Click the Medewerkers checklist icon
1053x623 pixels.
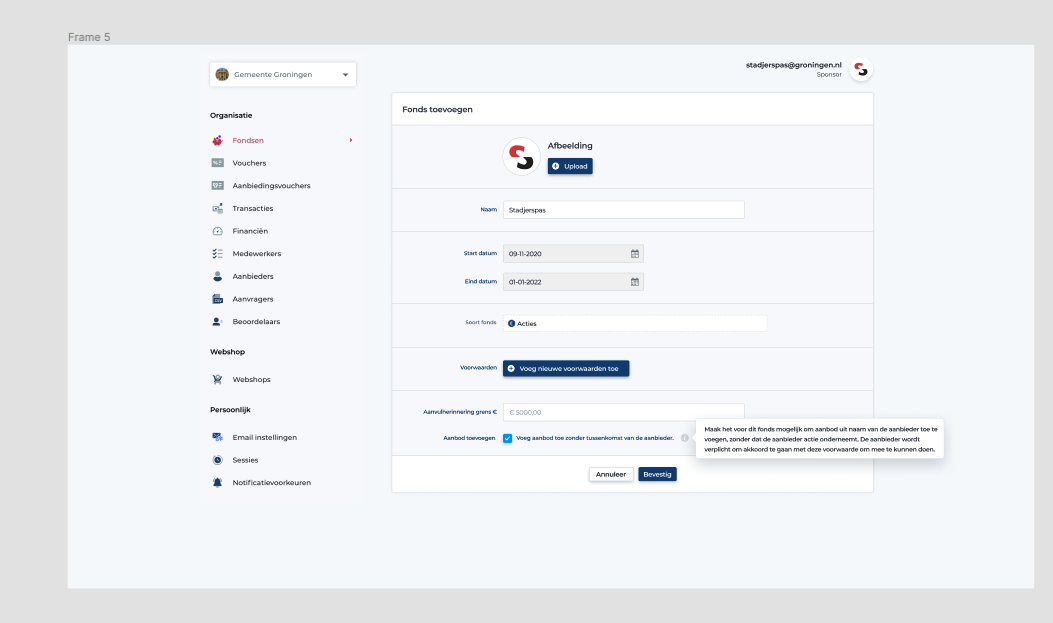click(x=218, y=254)
